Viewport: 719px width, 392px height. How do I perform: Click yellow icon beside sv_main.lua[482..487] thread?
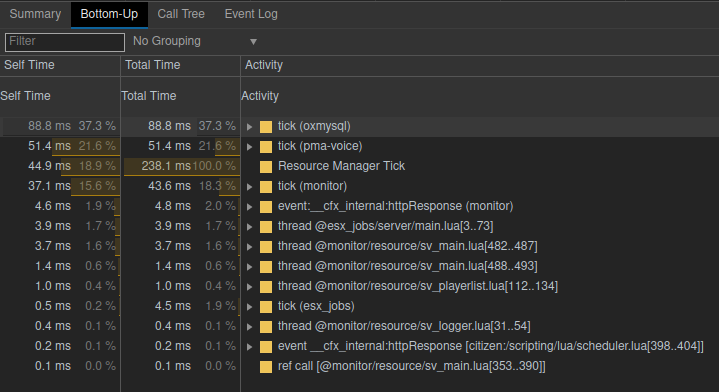click(266, 247)
